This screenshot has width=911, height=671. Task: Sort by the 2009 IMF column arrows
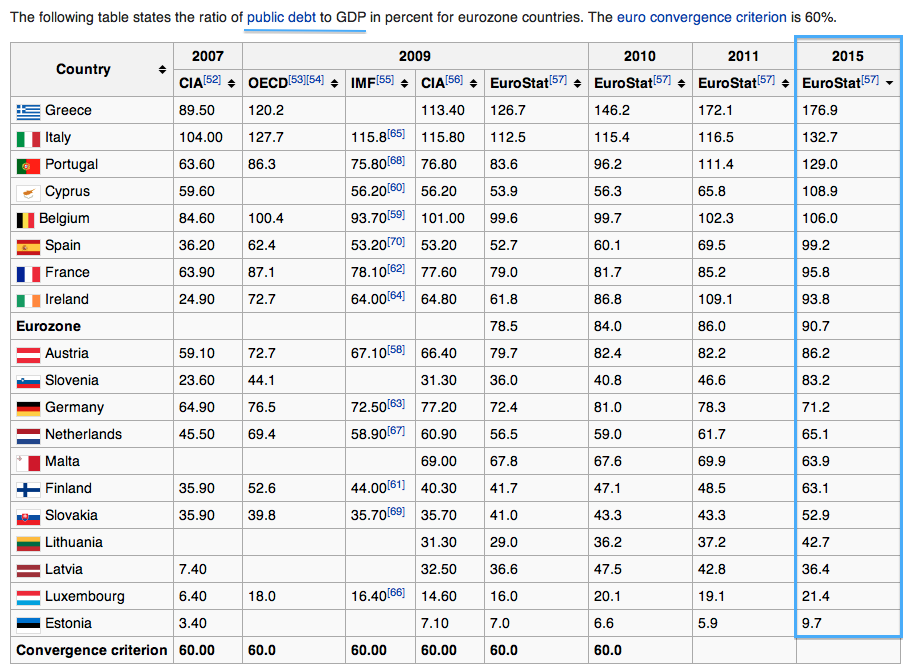tap(405, 83)
